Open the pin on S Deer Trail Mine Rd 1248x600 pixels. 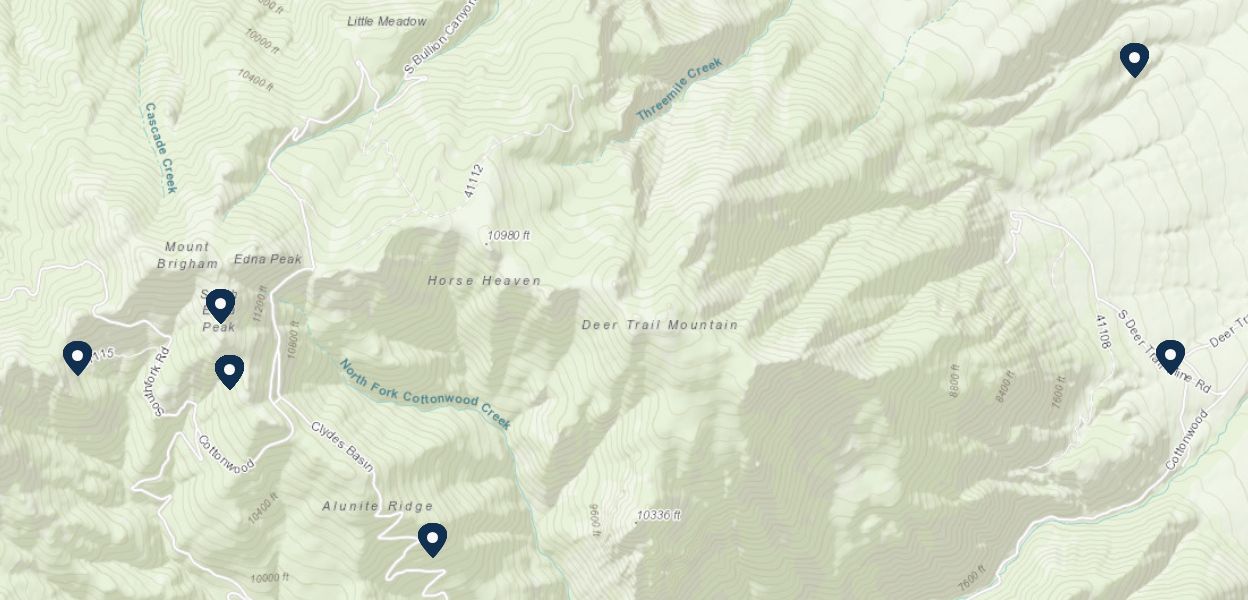1170,357
